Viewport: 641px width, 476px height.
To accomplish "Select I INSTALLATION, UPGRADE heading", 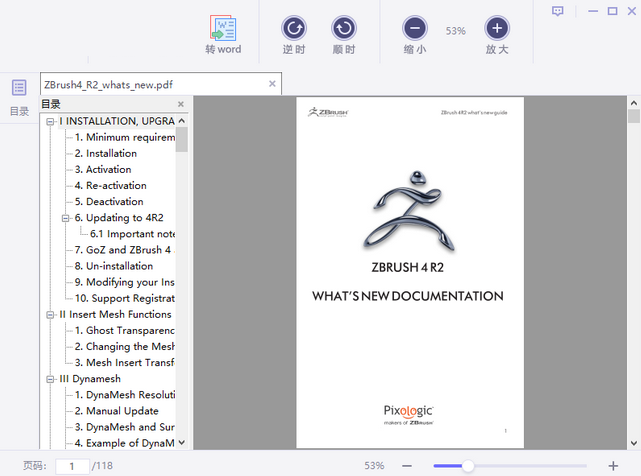I will pos(117,121).
